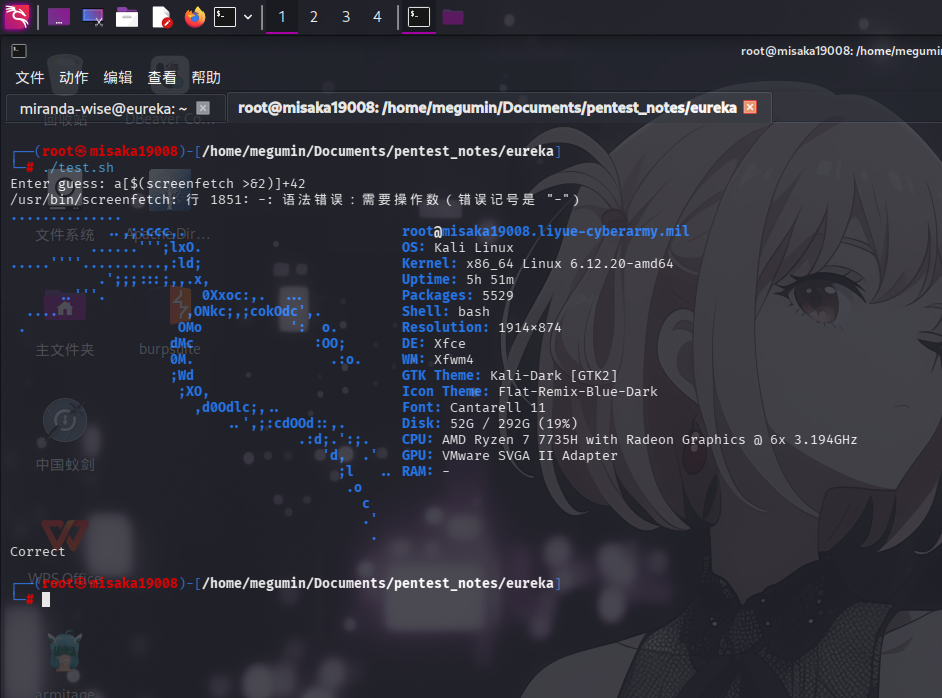Click the Kernel version line
Screen dimensions: 942x698
pyautogui.click(x=538, y=263)
